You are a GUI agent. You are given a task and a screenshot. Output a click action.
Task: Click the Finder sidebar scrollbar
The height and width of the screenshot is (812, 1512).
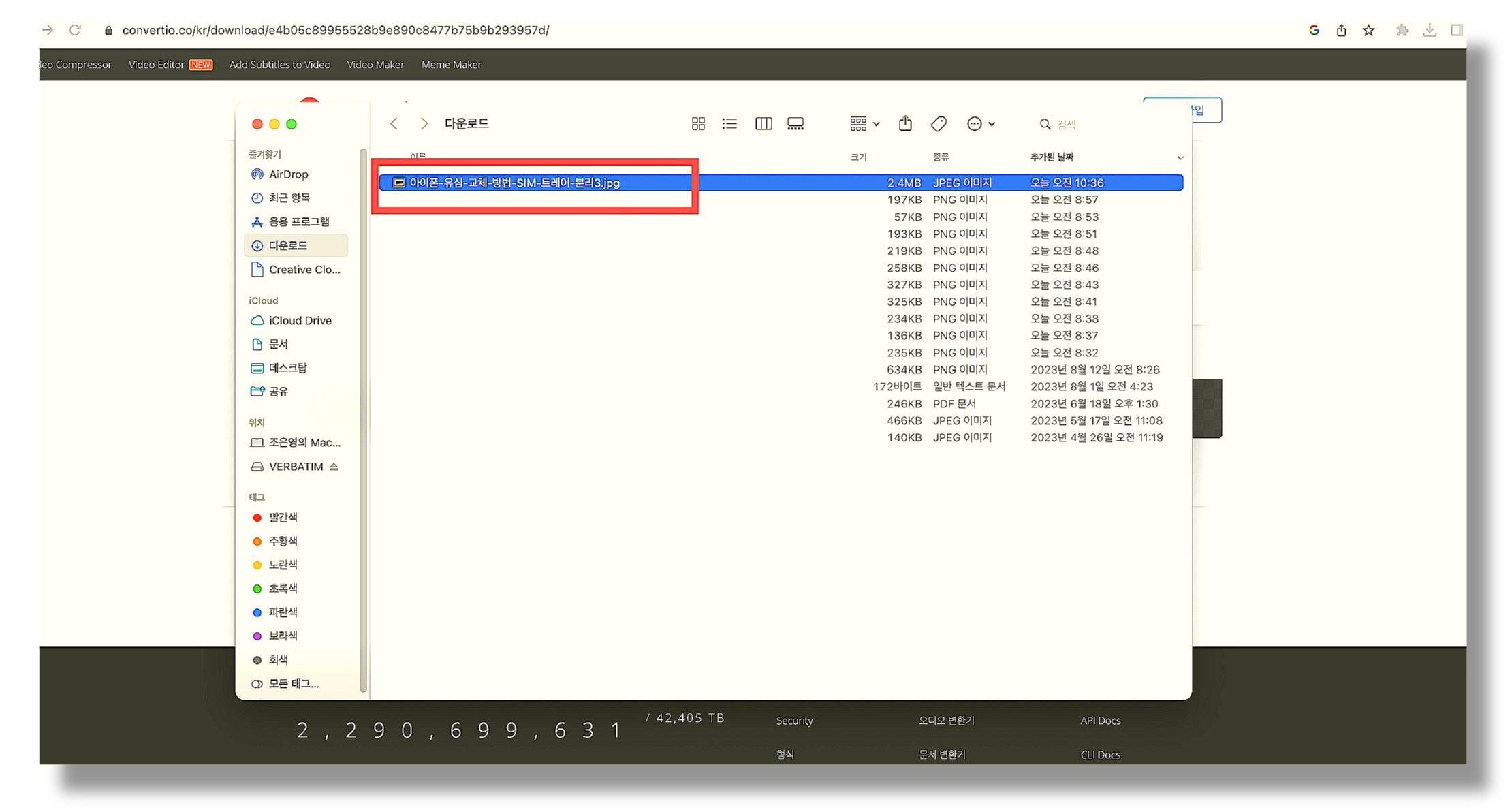point(364,420)
